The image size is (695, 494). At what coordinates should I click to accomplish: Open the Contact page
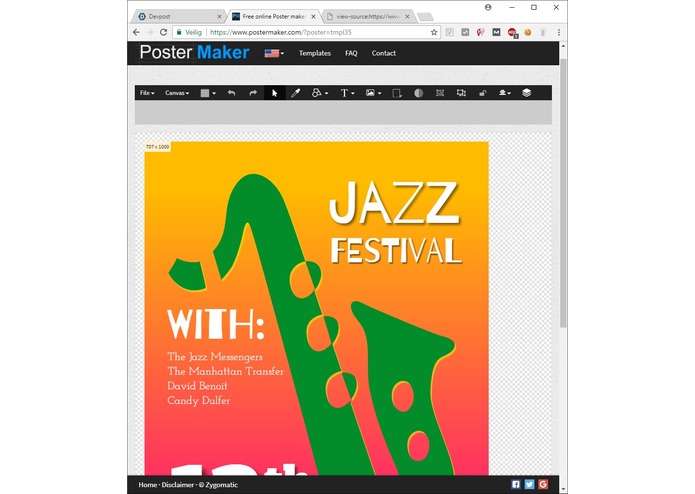(383, 53)
